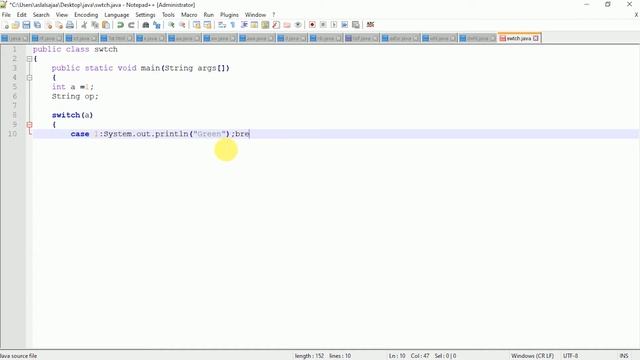
Task: Close the swtch.java tab
Action: coord(536,38)
